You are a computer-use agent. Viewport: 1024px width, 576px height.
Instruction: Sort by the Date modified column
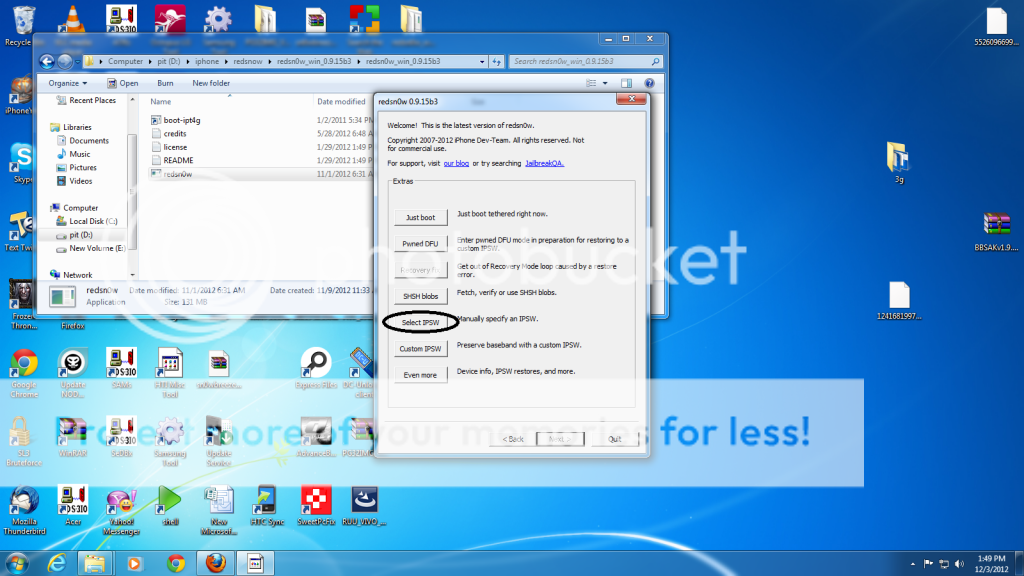pyautogui.click(x=342, y=101)
